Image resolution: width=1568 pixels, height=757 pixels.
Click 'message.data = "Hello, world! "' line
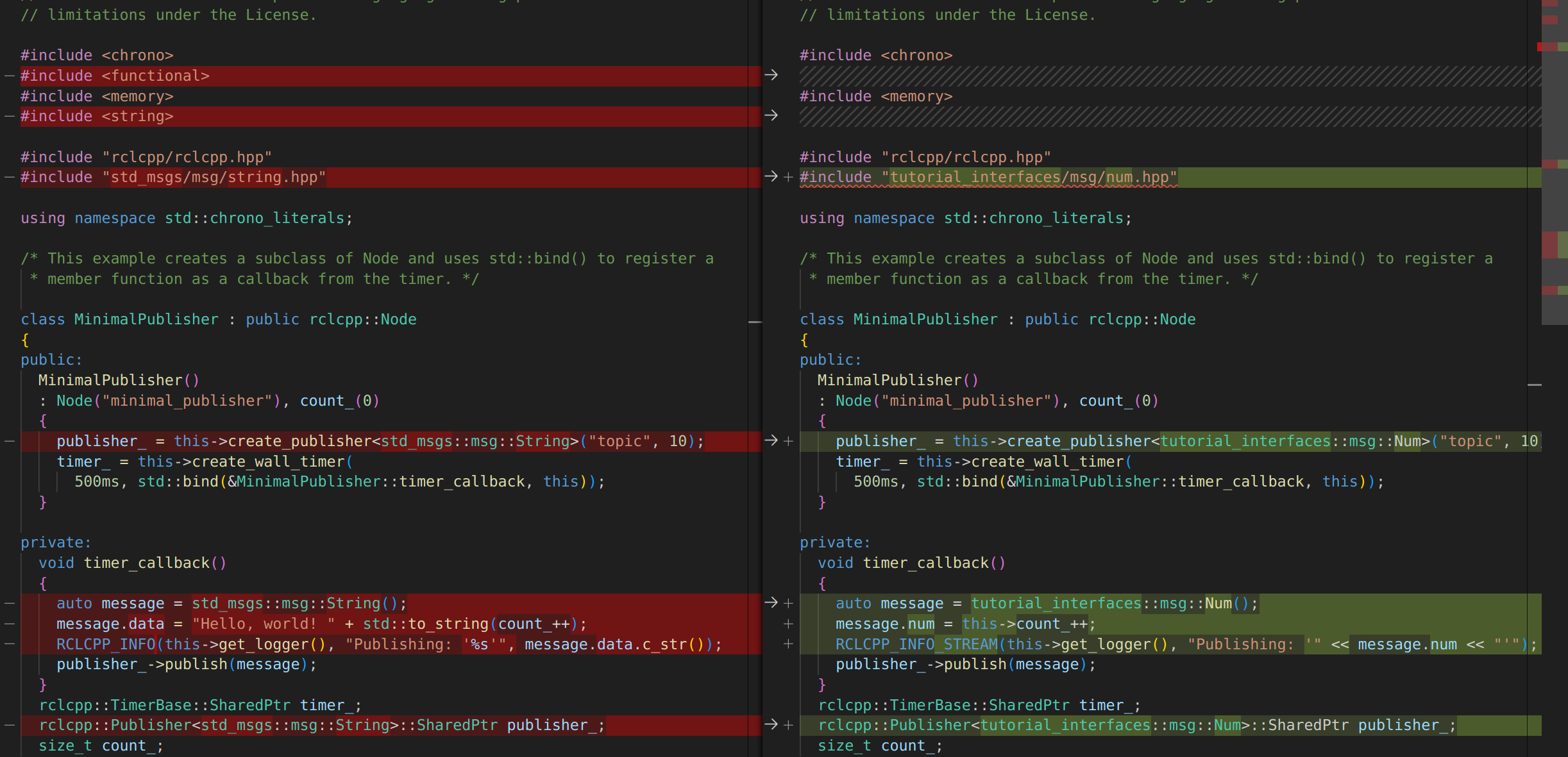click(321, 624)
